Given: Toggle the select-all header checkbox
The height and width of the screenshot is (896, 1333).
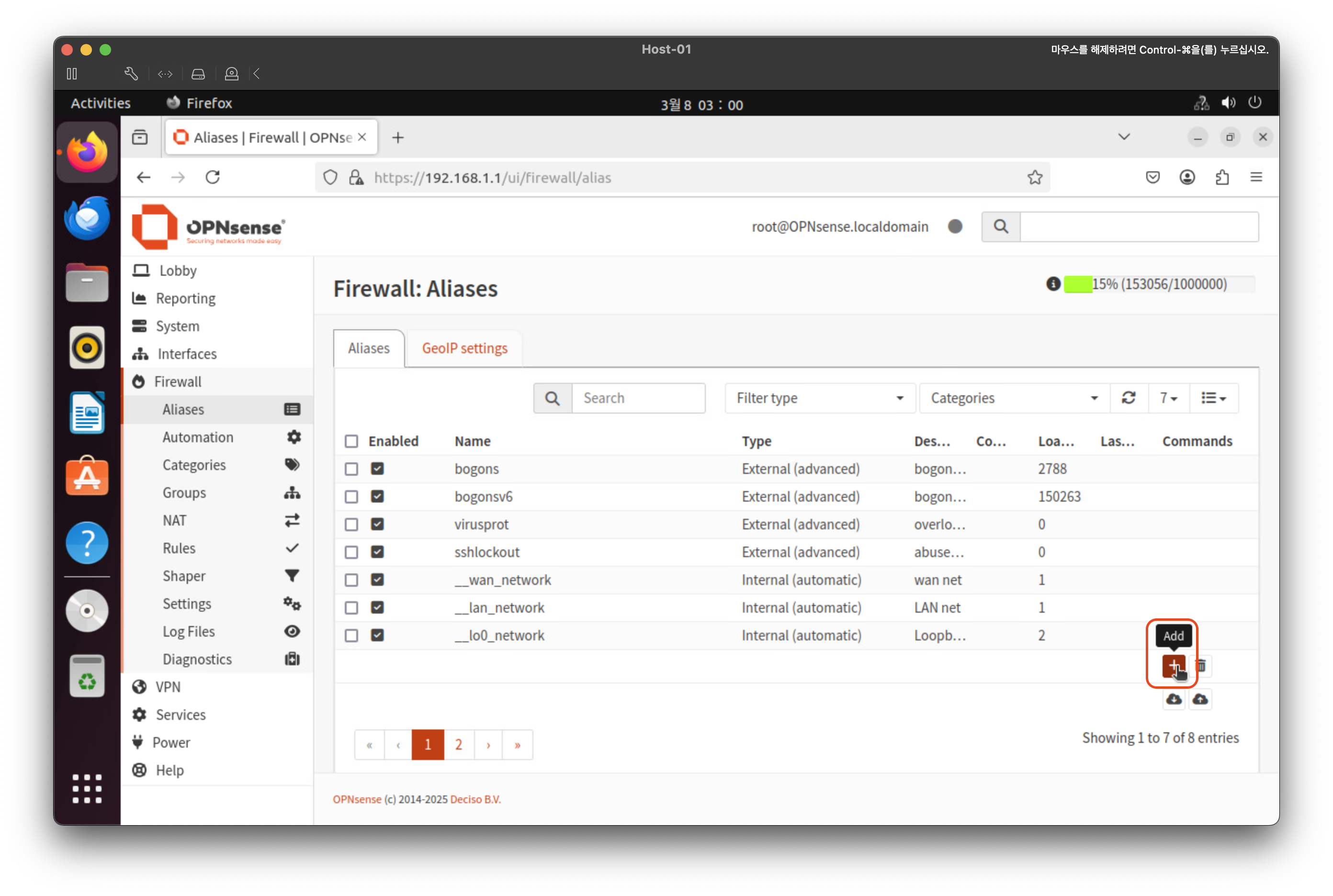Looking at the screenshot, I should pyautogui.click(x=351, y=441).
